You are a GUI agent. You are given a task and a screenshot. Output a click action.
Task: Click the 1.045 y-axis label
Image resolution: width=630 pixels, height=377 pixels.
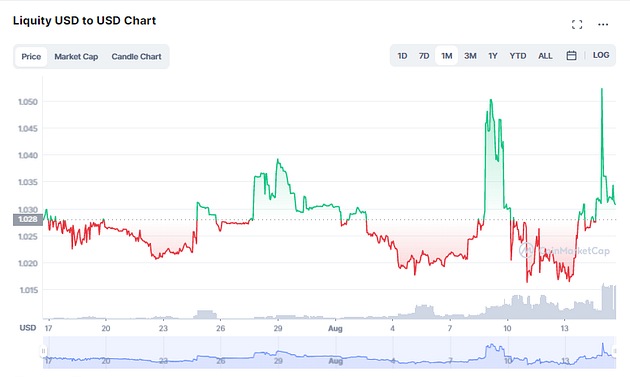(28, 129)
